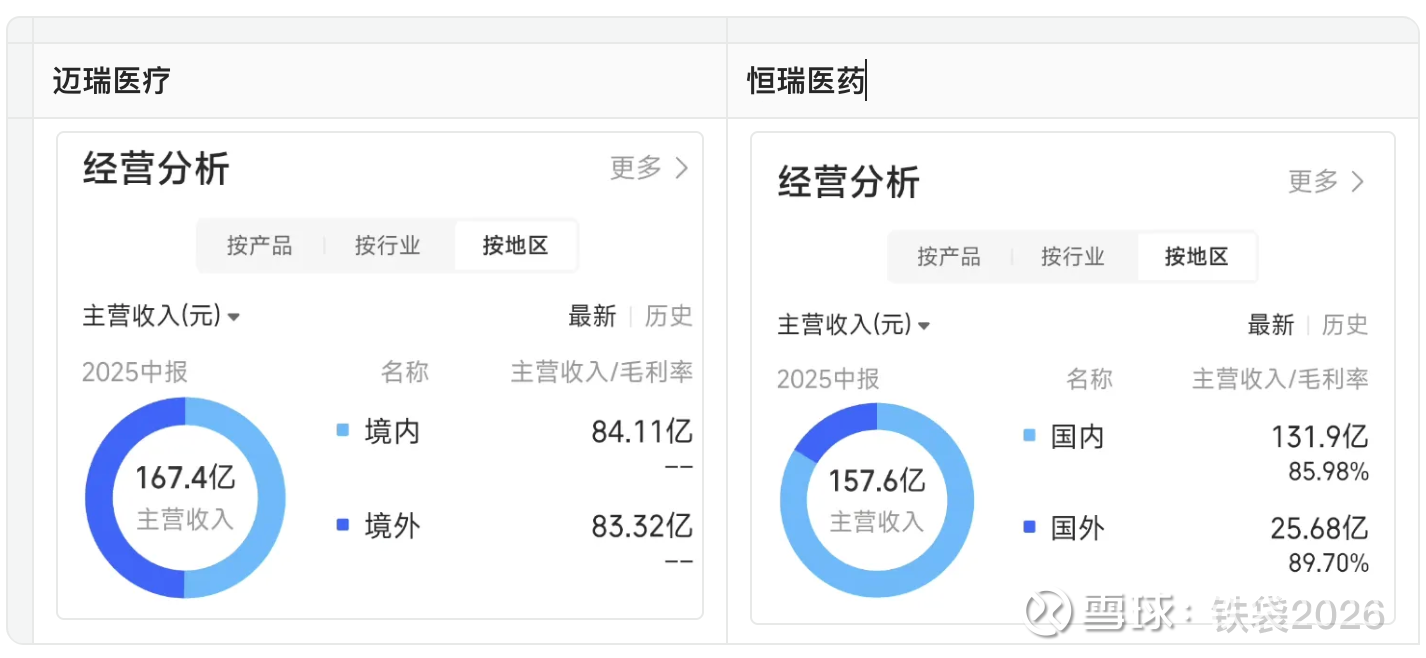Viewport: 1426px width, 658px height.
Task: Click the 境内 light blue legend marker
Action: [343, 431]
